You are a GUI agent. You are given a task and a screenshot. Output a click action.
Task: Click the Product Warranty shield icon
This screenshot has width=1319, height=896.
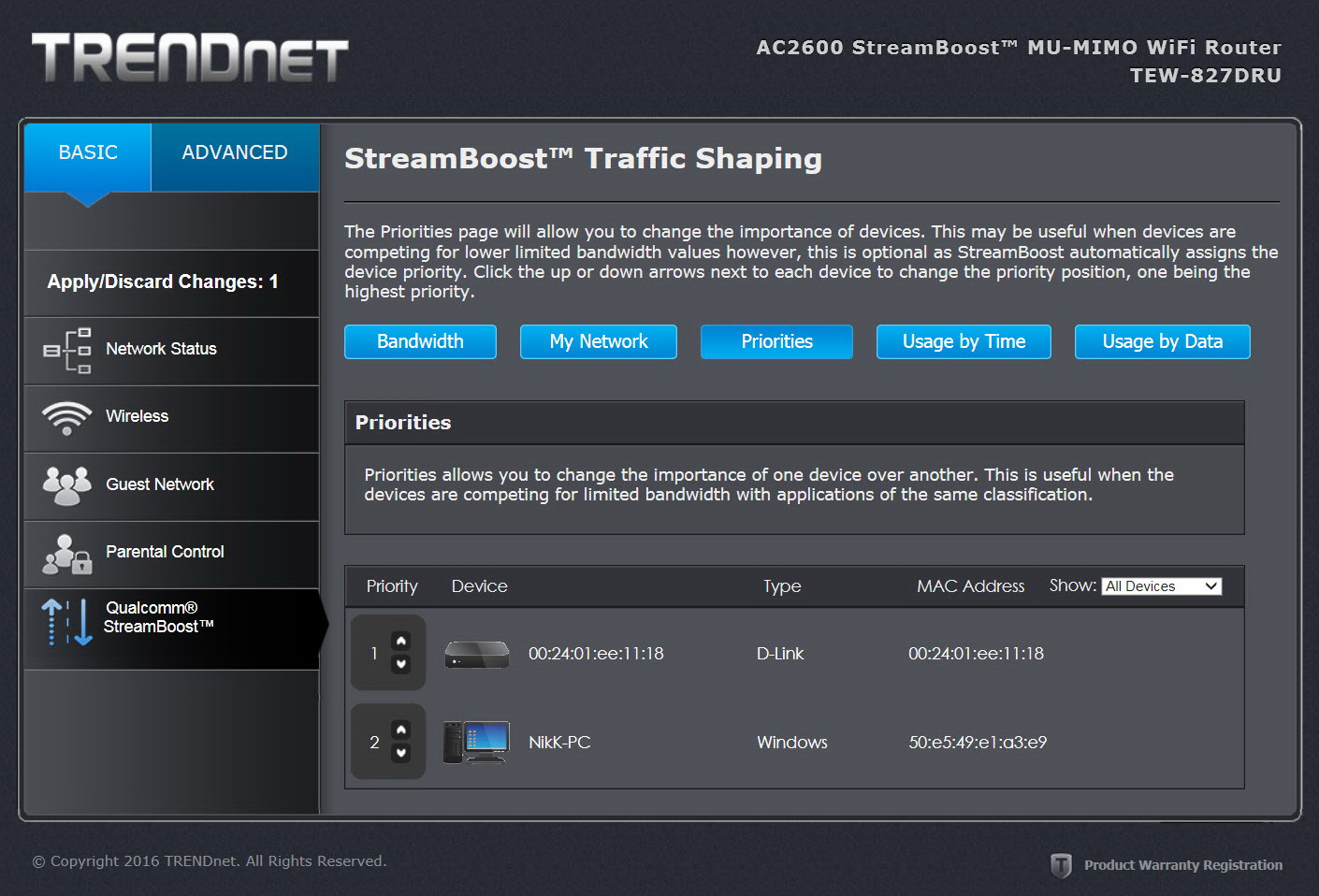pyautogui.click(x=1061, y=865)
